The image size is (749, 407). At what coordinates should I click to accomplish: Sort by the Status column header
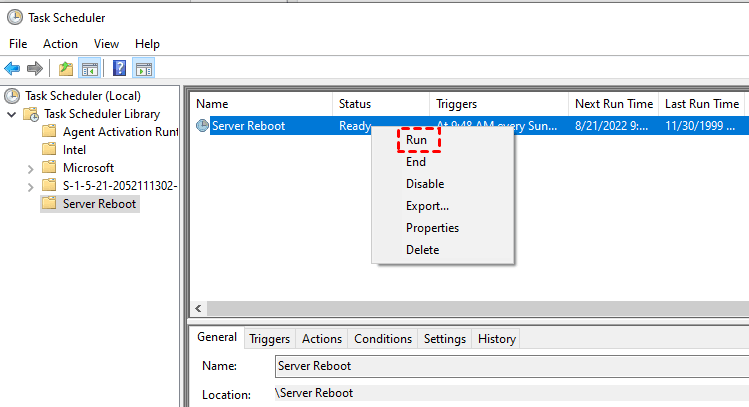coord(381,104)
